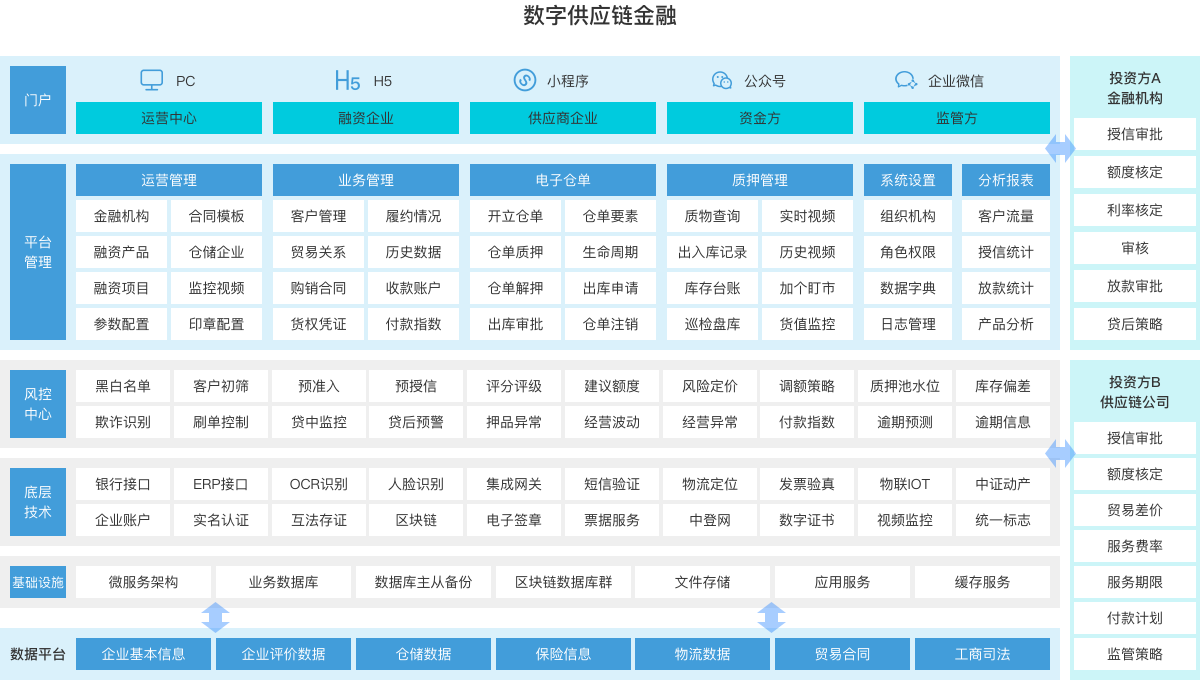Viewport: 1200px width, 680px height.
Task: Click the double arrow beside 投资方B panel
Action: 1059,453
